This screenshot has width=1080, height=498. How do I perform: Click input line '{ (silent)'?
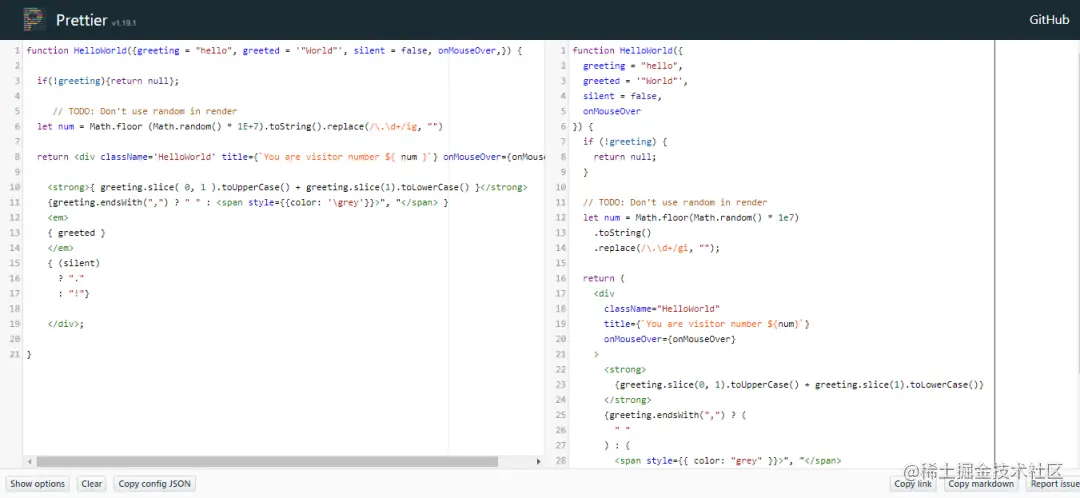tap(74, 263)
